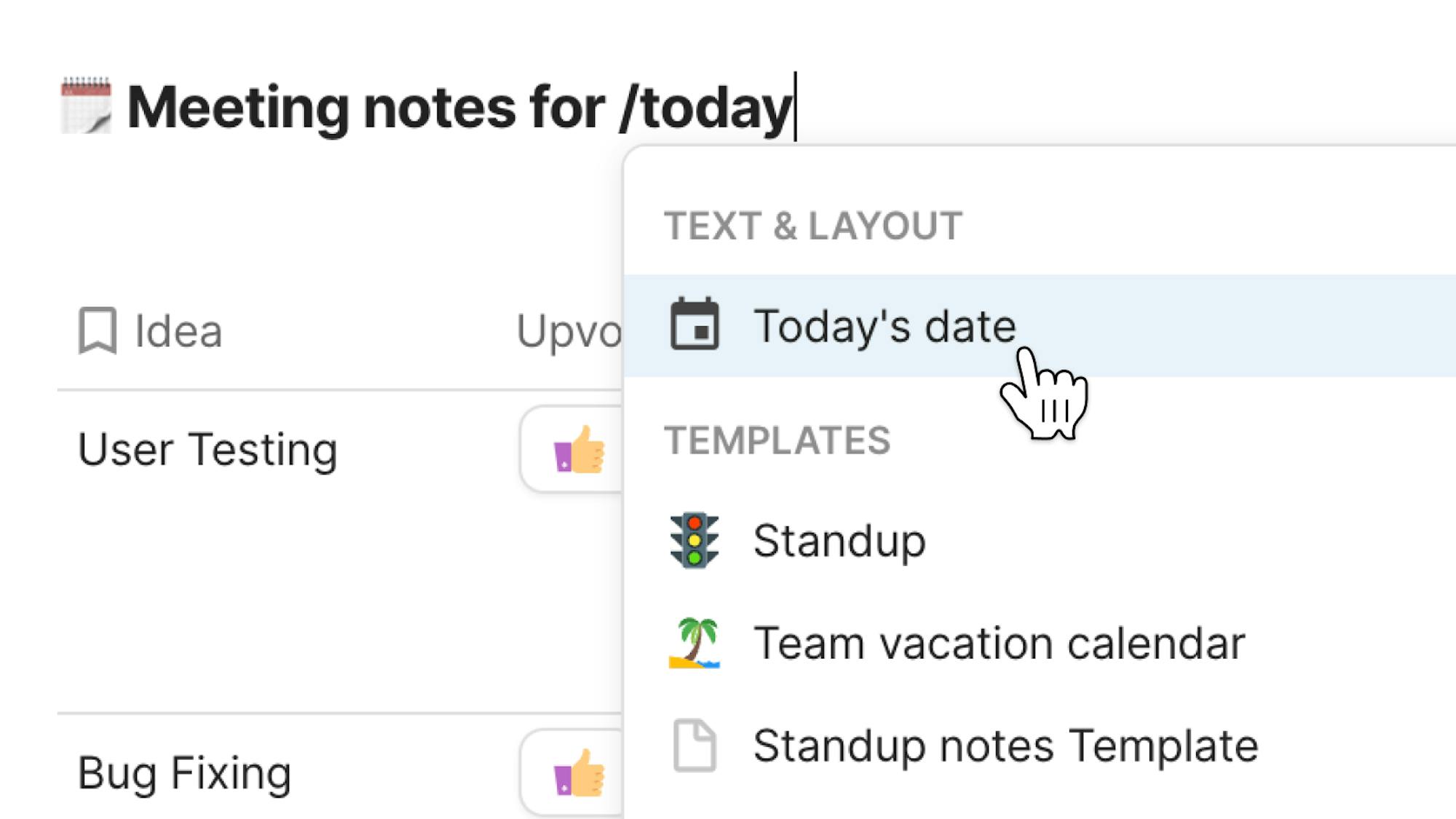Toggle the thumbs-up upvote for Bug Fixing
1456x819 pixels.
point(578,773)
